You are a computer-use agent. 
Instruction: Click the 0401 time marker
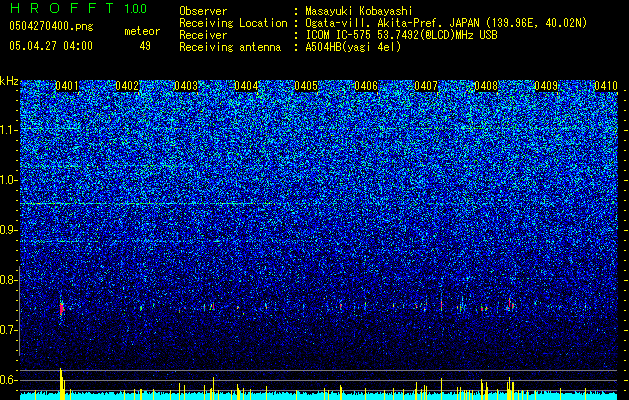coord(67,86)
